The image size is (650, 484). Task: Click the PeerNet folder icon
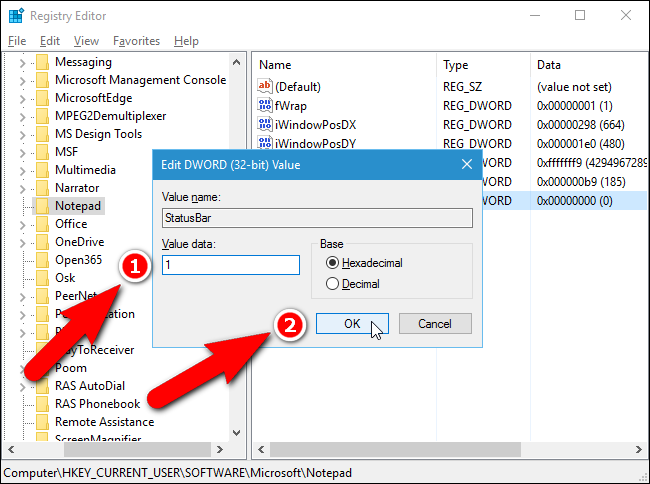point(42,296)
